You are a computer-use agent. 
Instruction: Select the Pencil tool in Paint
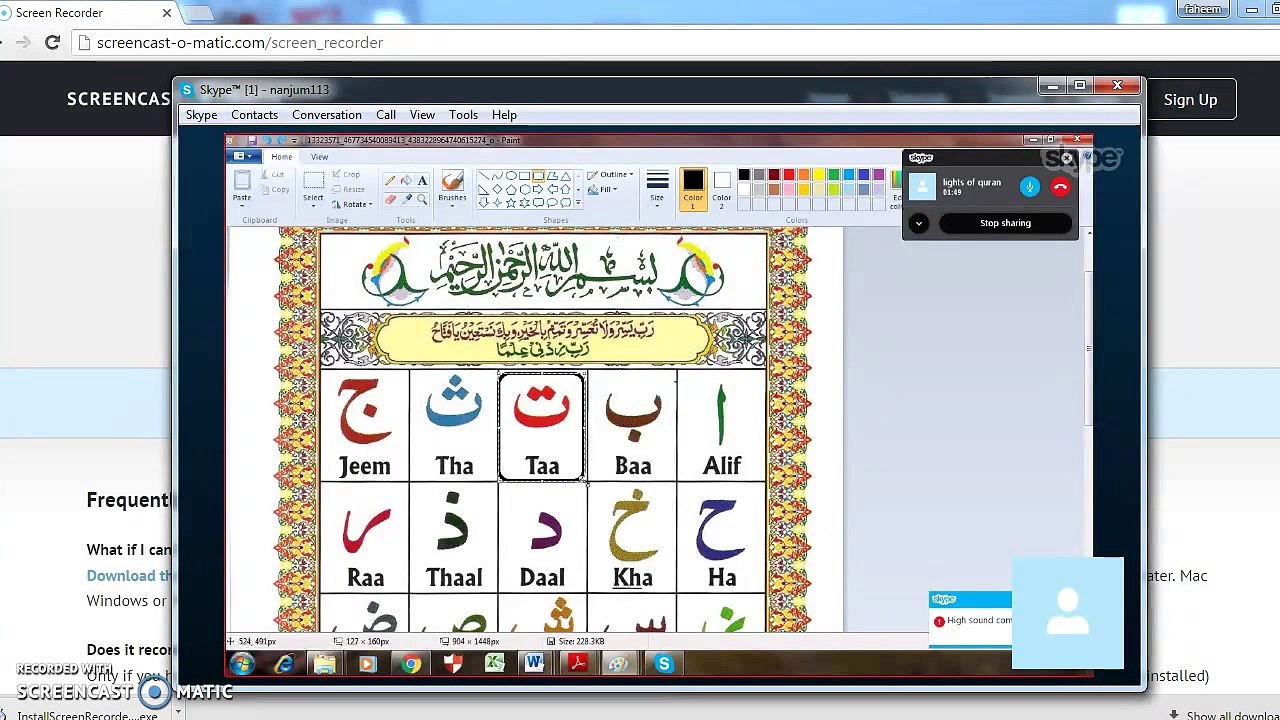[390, 181]
